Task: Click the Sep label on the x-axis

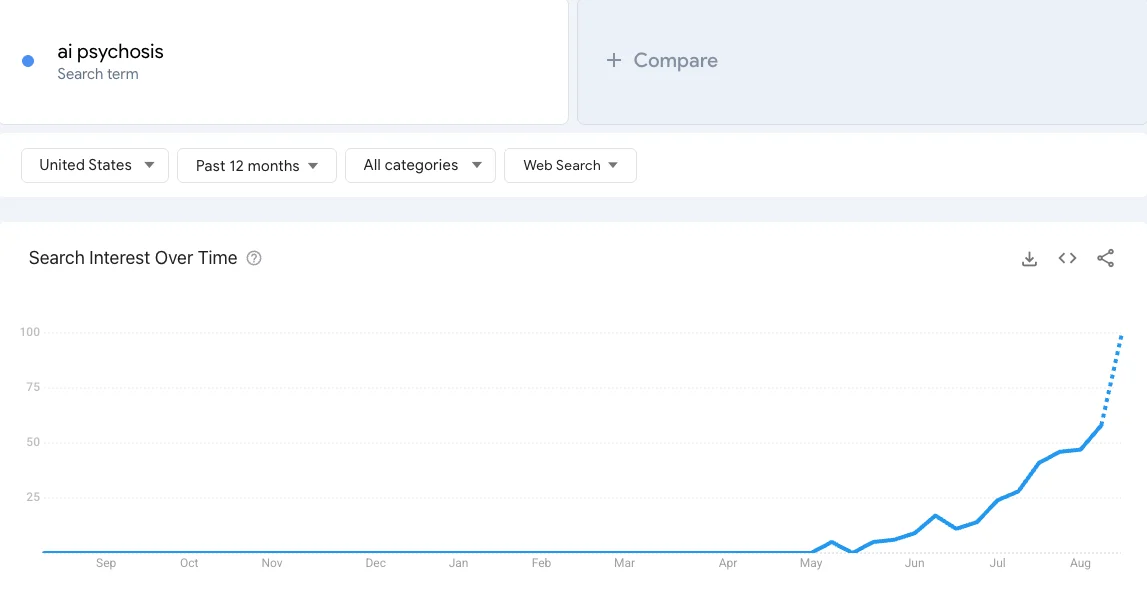Action: (106, 563)
